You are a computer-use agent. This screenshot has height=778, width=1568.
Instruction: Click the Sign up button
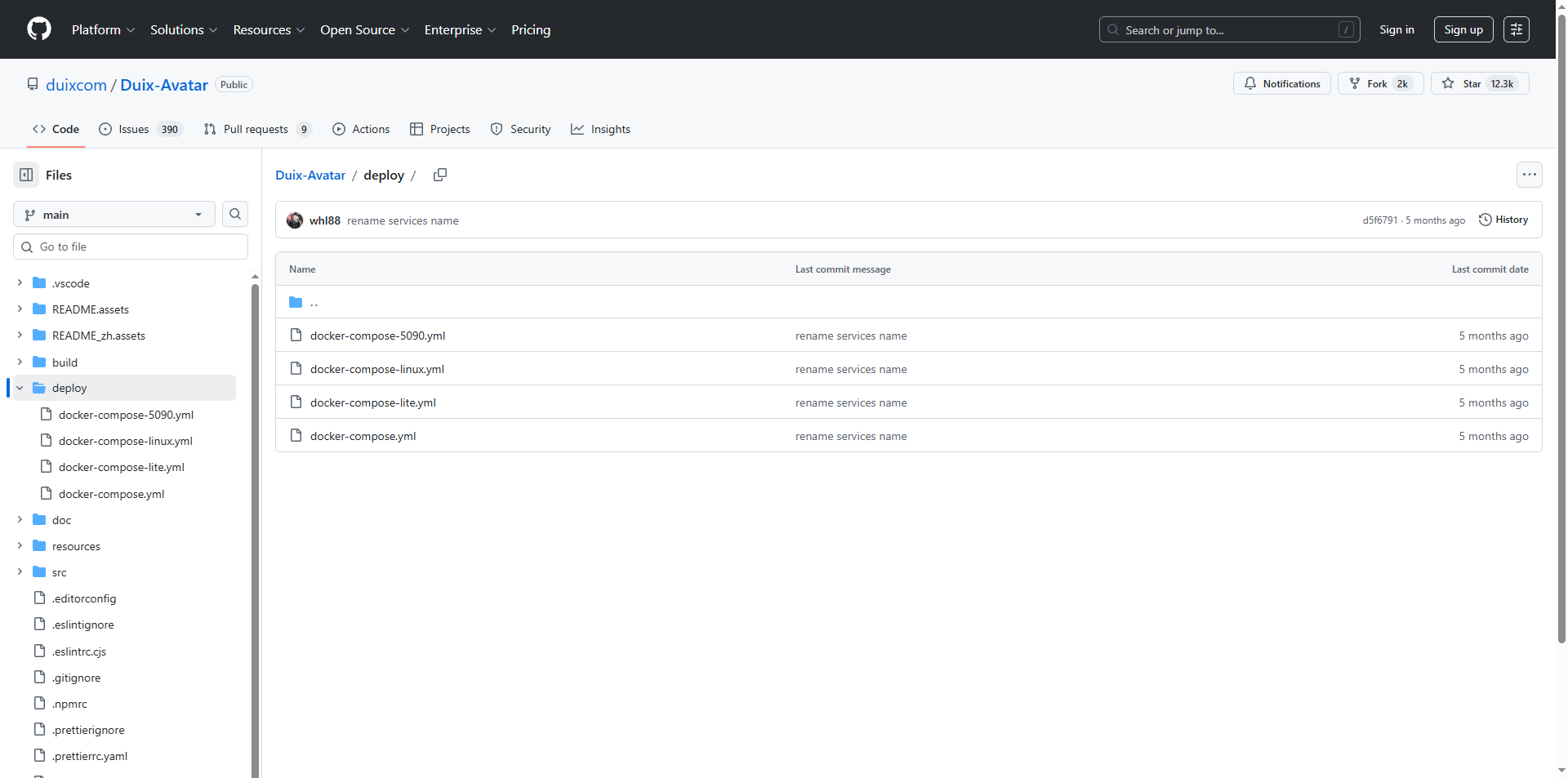(x=1463, y=29)
